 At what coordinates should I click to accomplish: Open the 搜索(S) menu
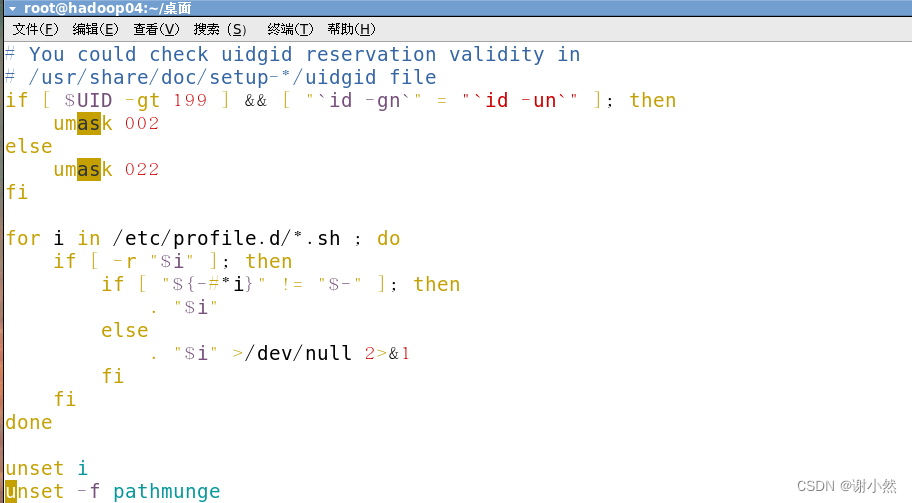pyautogui.click(x=220, y=29)
